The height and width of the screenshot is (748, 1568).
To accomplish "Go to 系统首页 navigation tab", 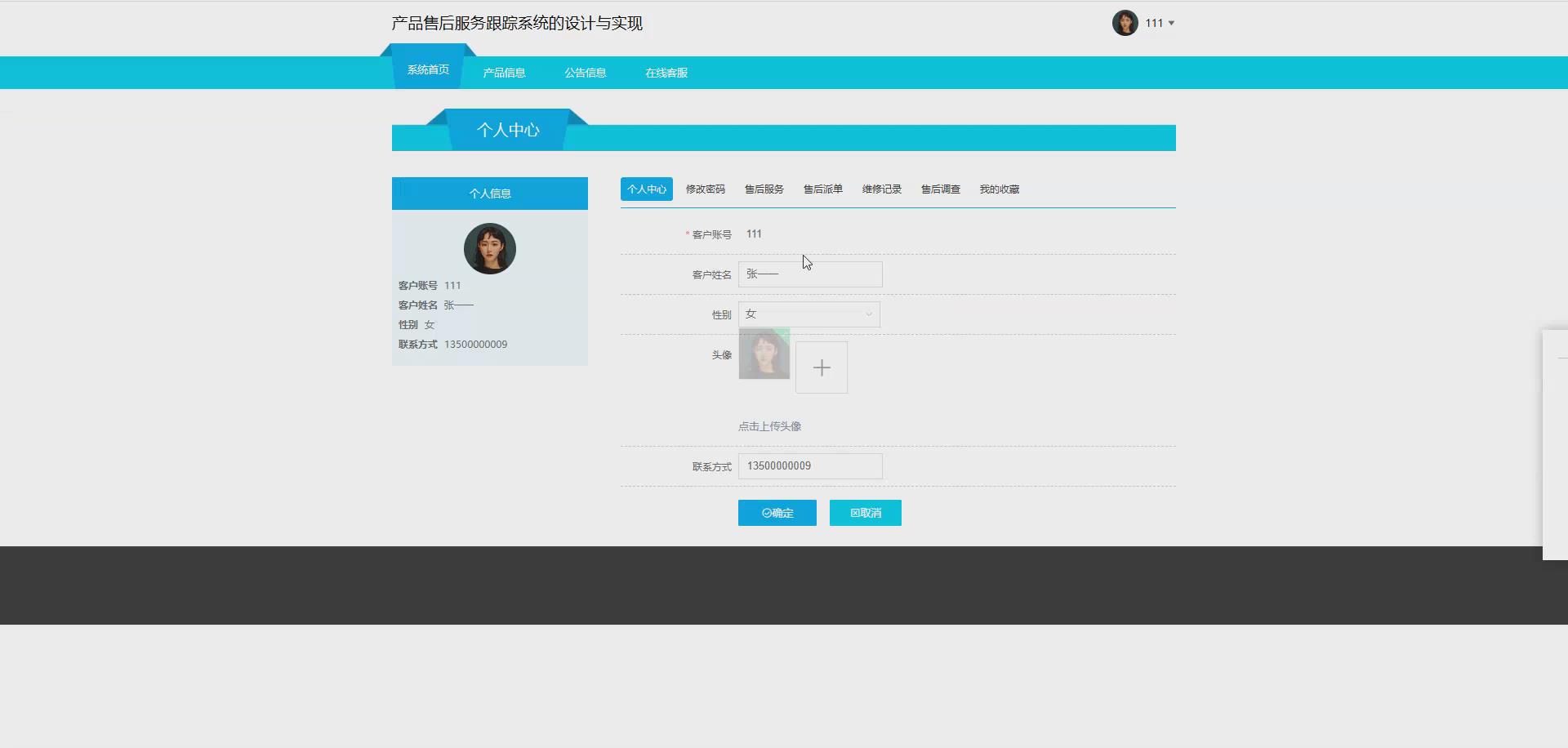I will point(428,70).
